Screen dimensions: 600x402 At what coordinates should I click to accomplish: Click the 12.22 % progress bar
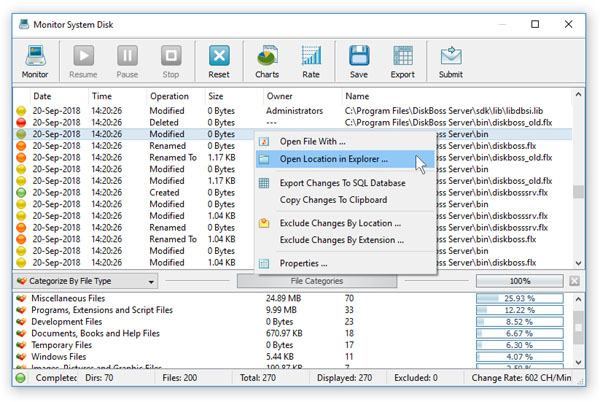click(x=520, y=310)
